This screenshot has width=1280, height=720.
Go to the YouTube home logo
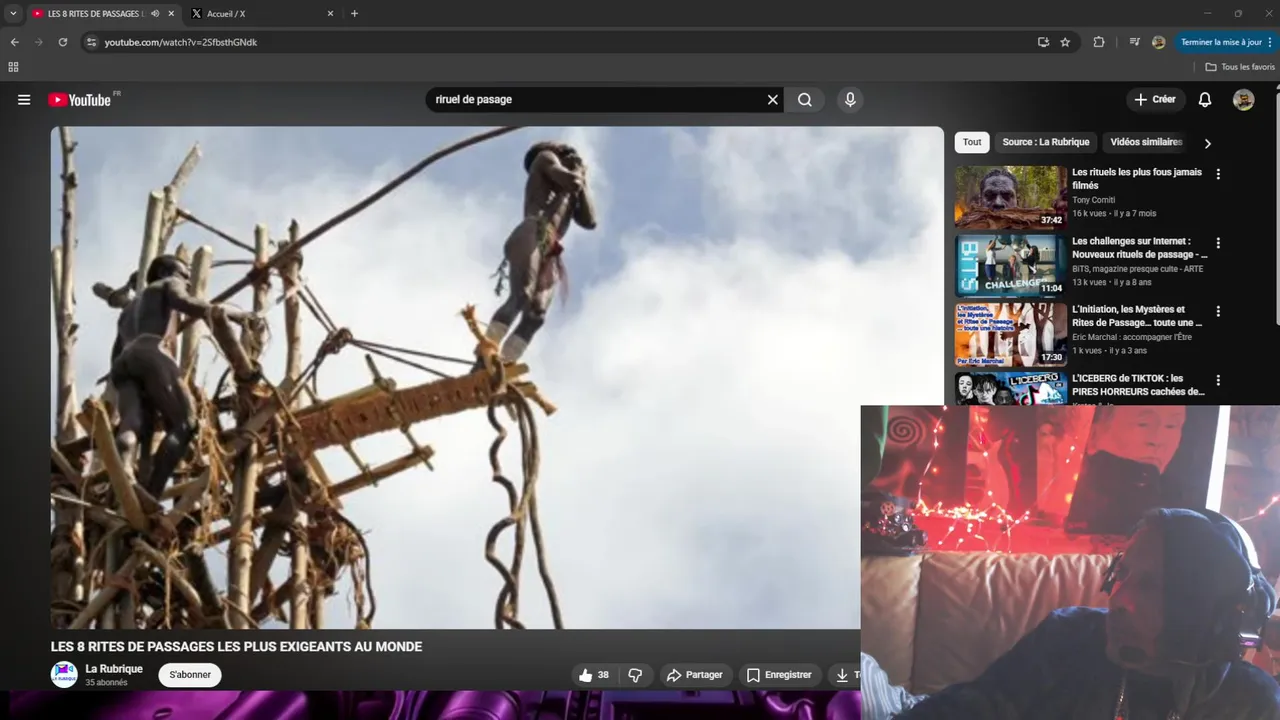(x=79, y=100)
